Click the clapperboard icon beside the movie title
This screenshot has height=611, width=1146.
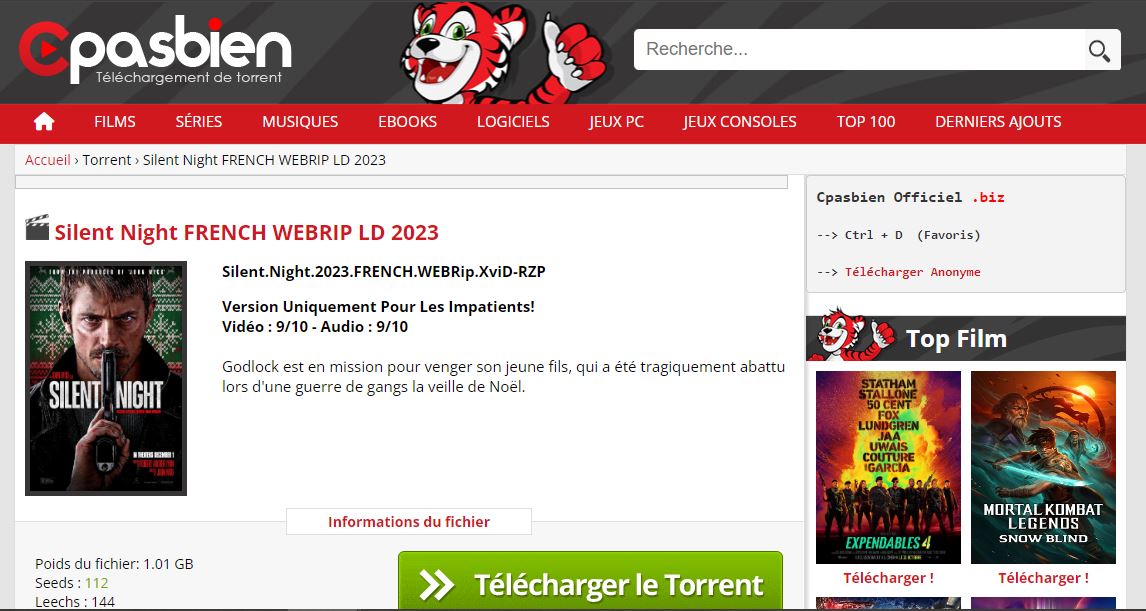pos(37,229)
